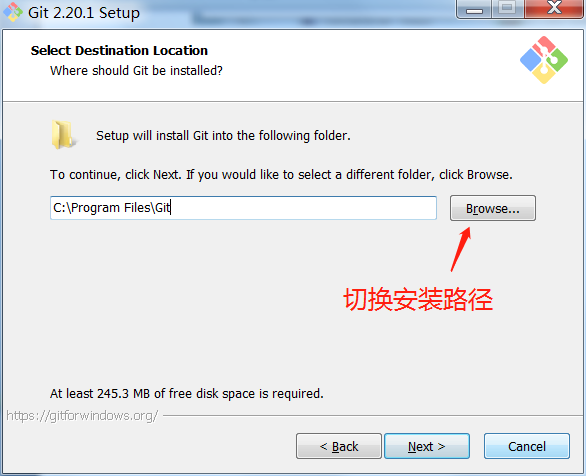Click the 'To continue, click Next' instruction
Viewport: 586px width, 476px height.
point(281,174)
